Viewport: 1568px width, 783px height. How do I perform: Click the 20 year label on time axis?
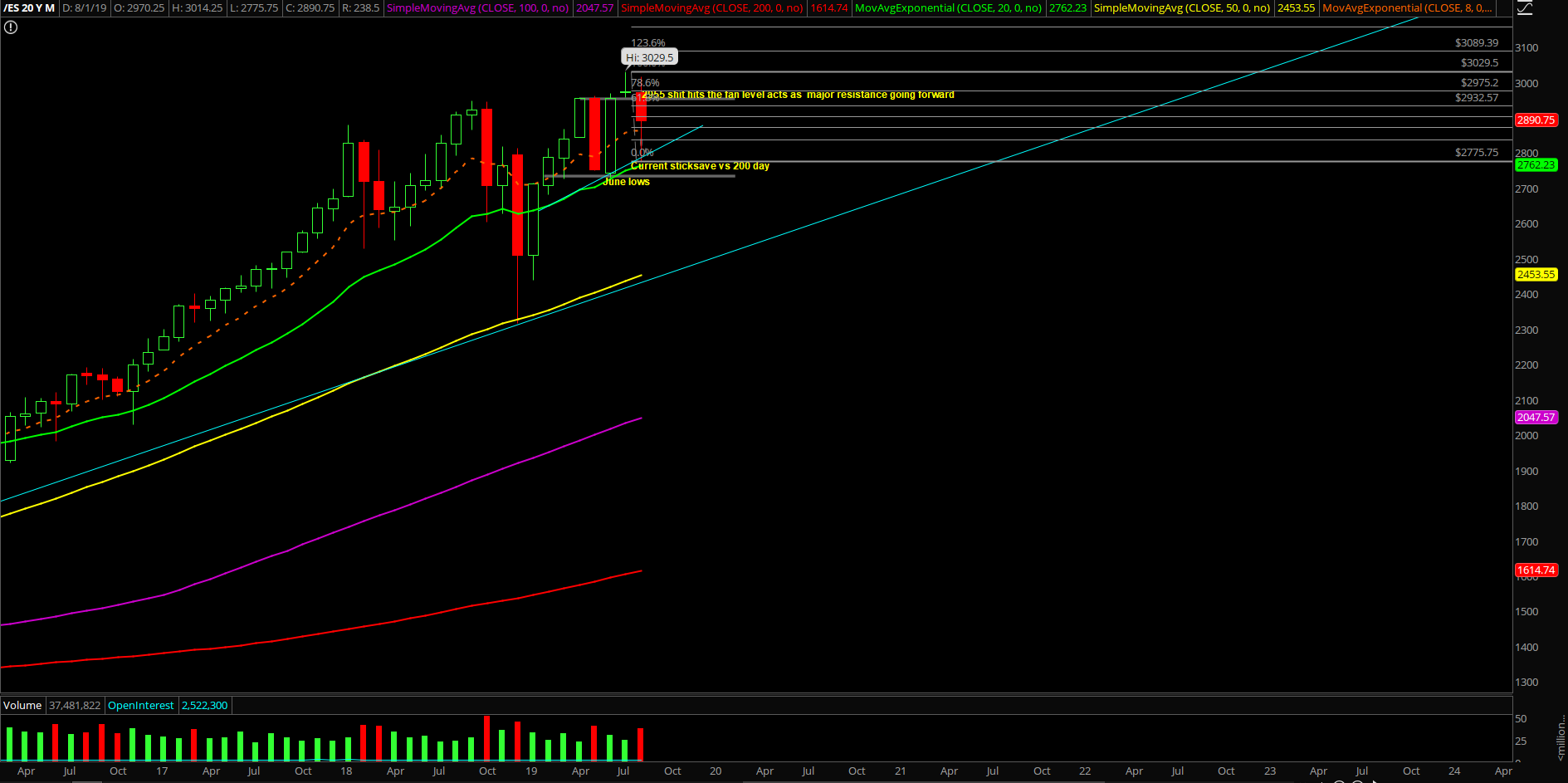pyautogui.click(x=716, y=771)
